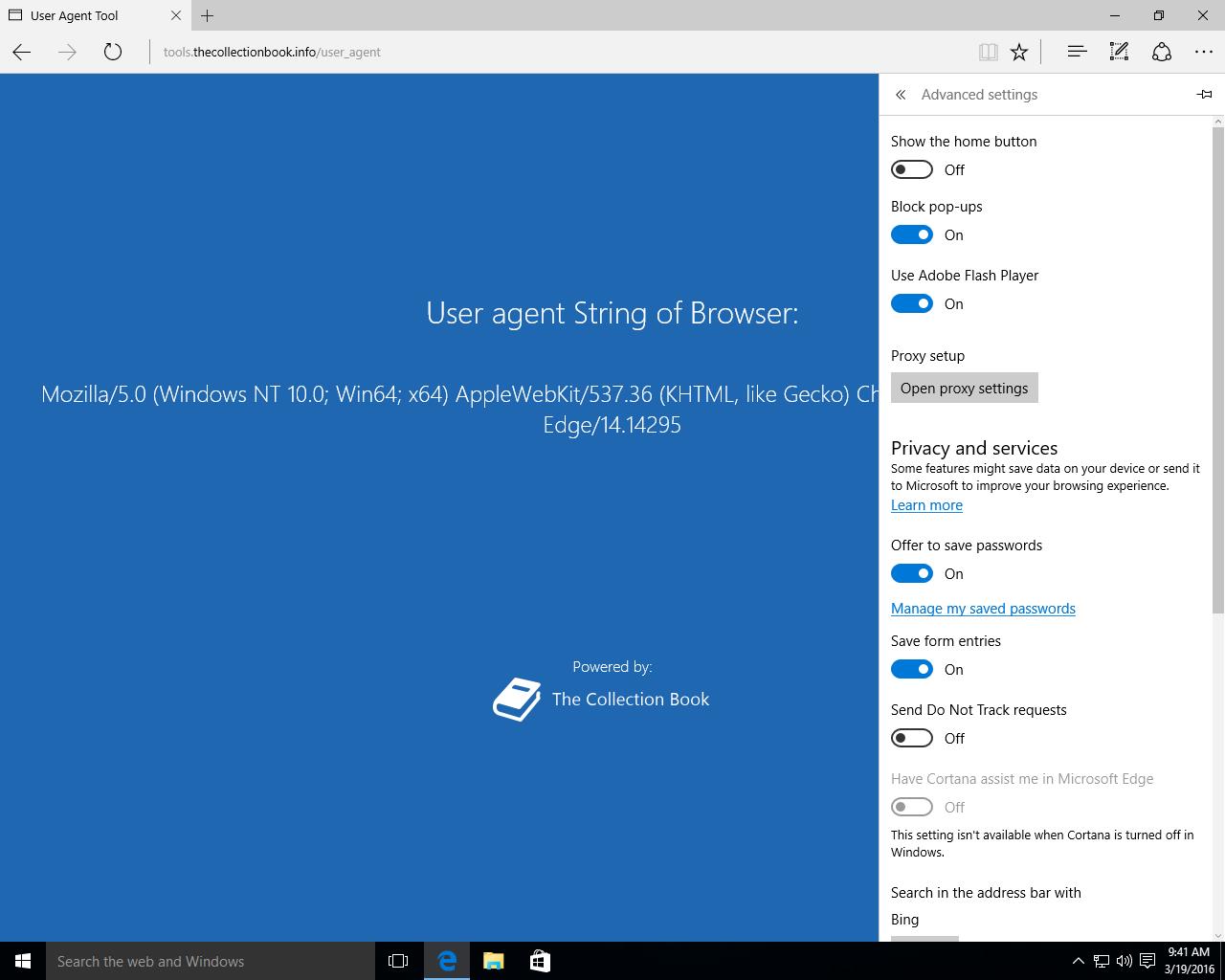Select the User Agent Tool tab
The width and height of the screenshot is (1225, 980).
pos(94,15)
